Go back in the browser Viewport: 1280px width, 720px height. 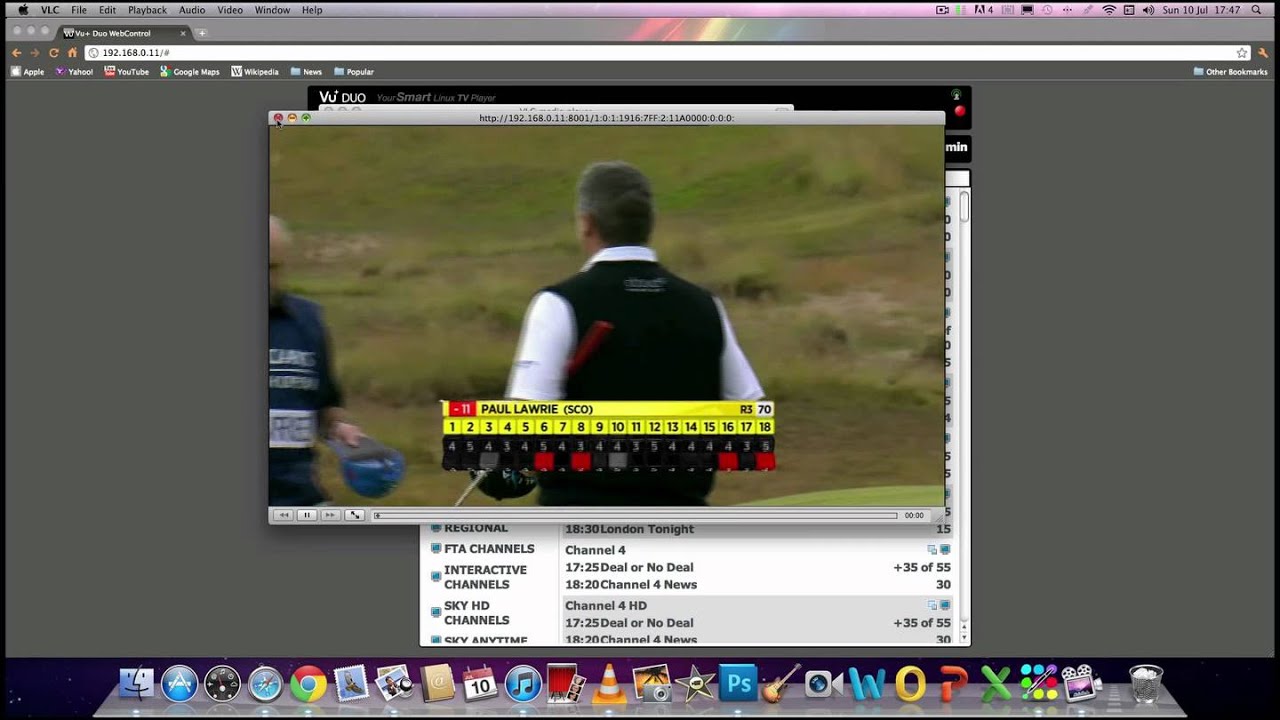click(x=16, y=52)
